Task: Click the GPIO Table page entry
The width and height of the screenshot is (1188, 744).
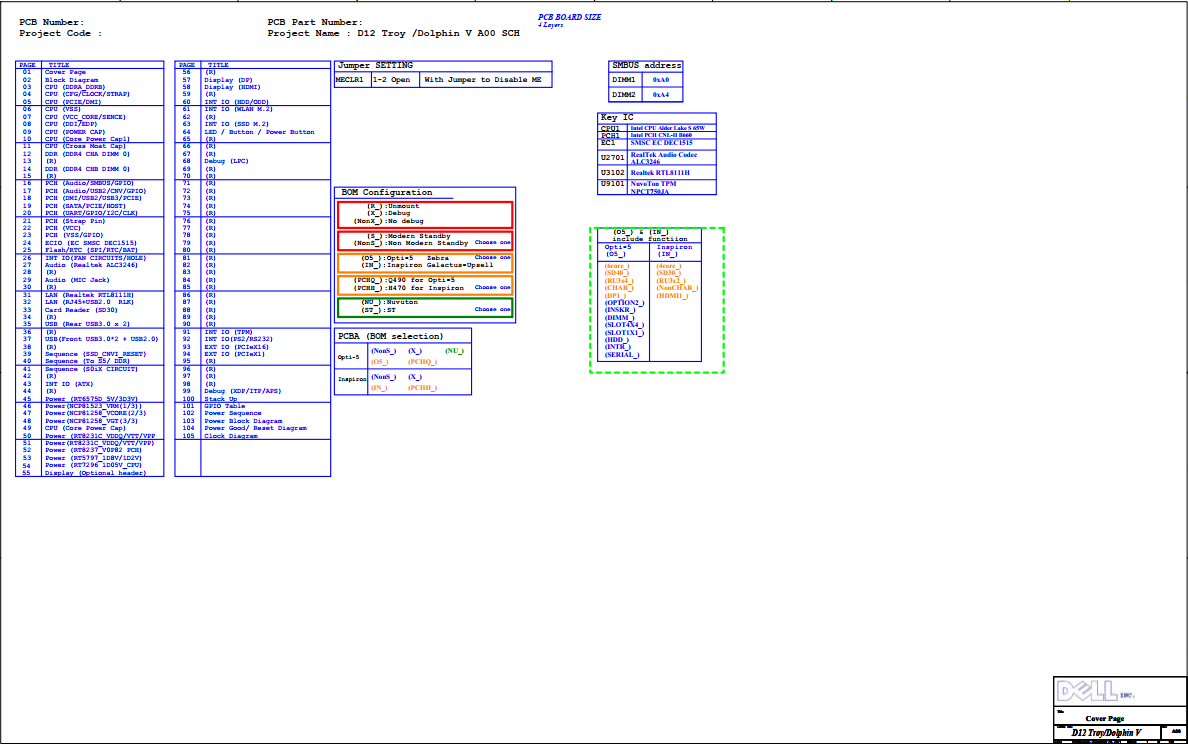Action: pyautogui.click(x=224, y=406)
